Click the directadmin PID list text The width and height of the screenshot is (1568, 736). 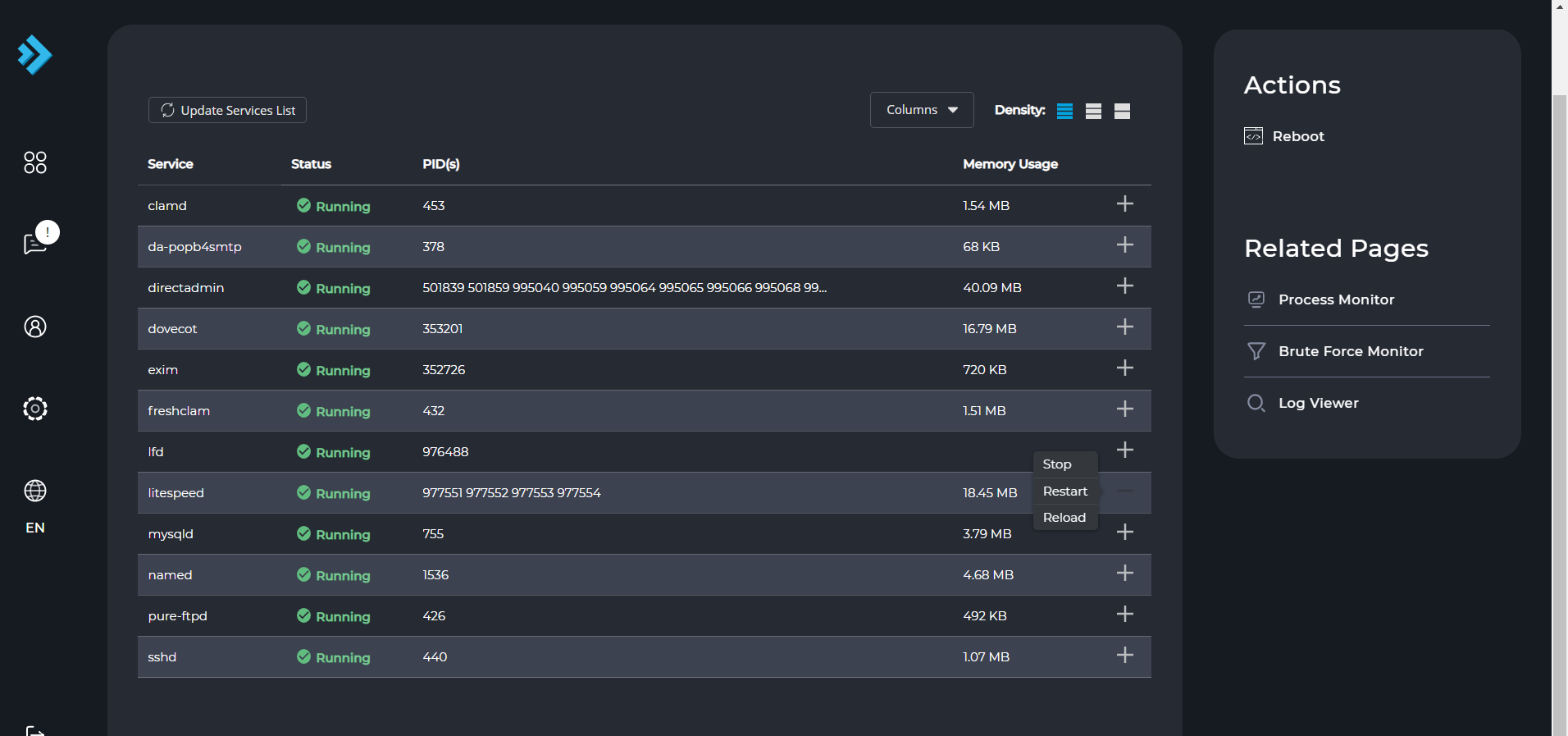click(624, 288)
